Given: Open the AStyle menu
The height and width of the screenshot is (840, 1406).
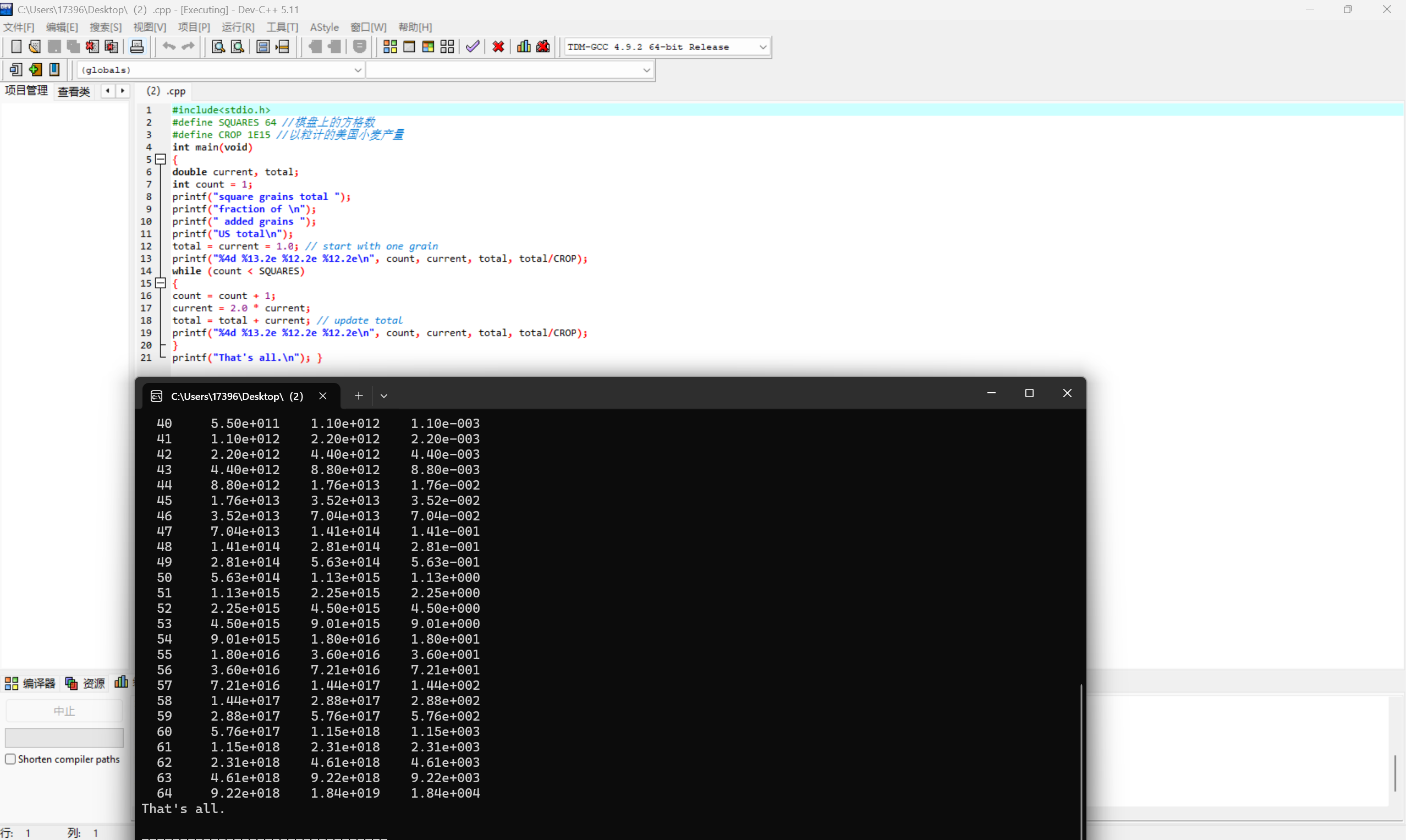Looking at the screenshot, I should [324, 27].
